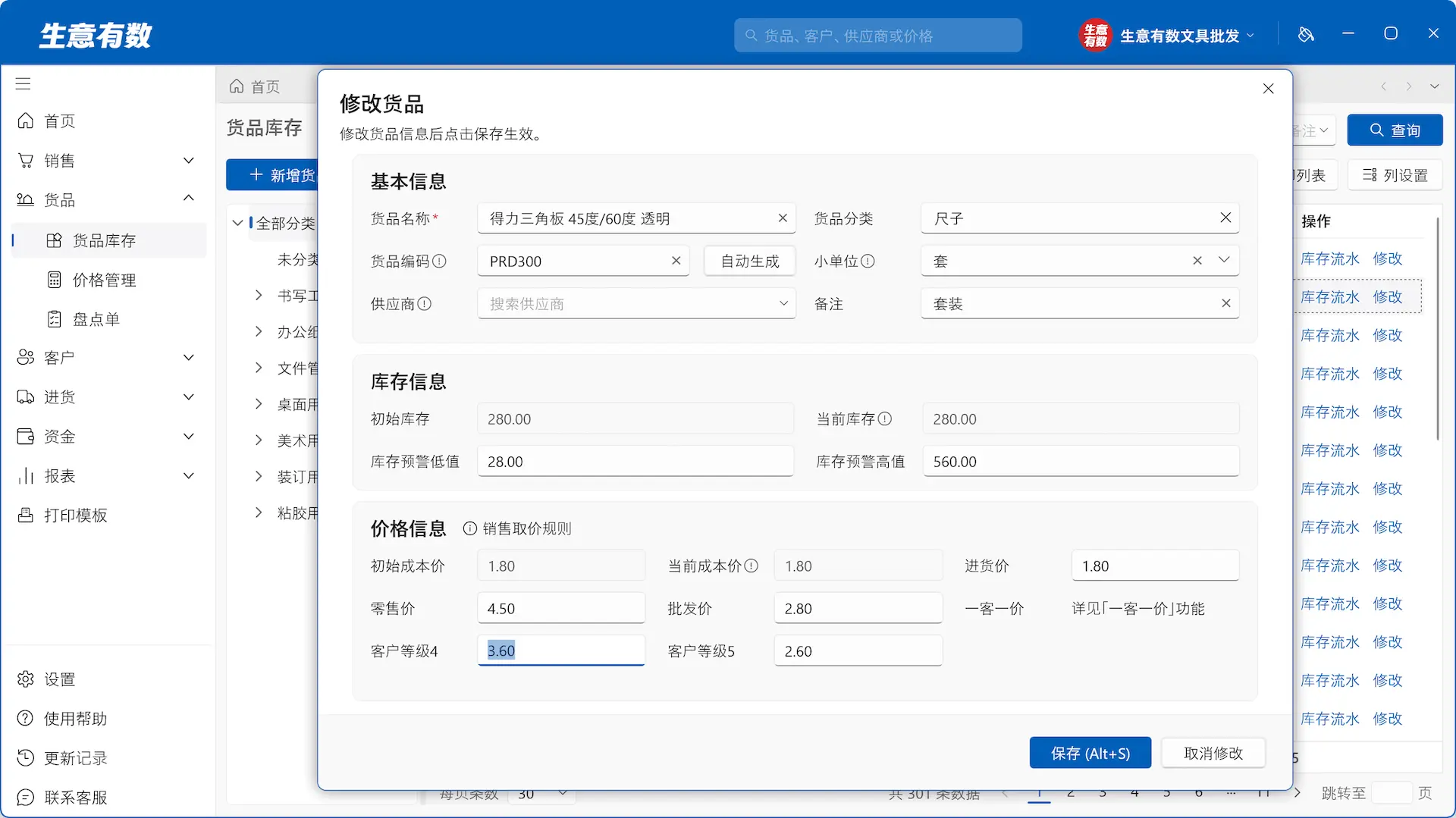This screenshot has width=1456, height=818.
Task: Click 新增货品 button behind the dialog
Action: [273, 175]
